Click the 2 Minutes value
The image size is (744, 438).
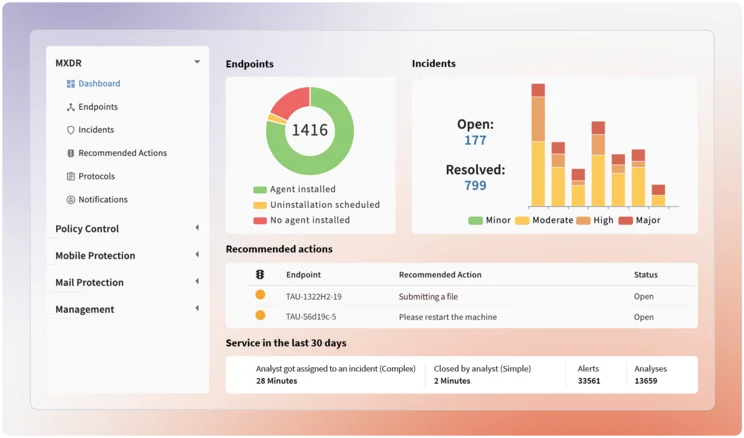[x=452, y=381]
